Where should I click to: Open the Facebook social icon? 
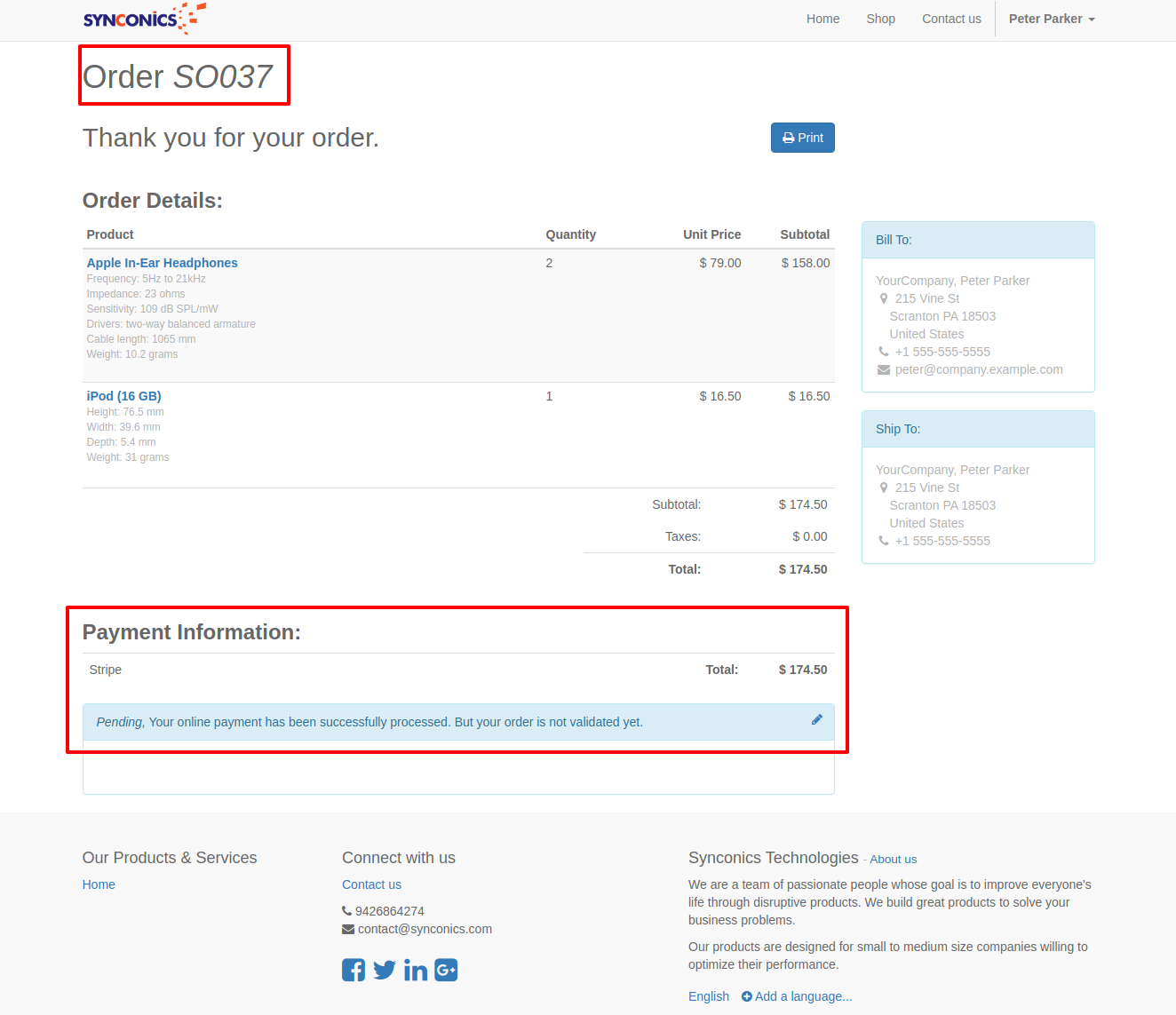pyautogui.click(x=354, y=970)
